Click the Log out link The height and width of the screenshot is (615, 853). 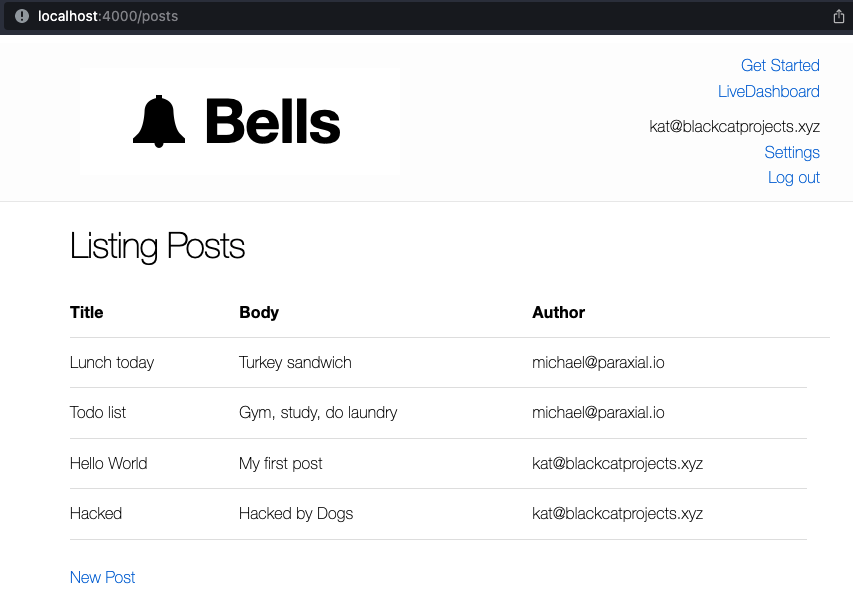coord(794,178)
